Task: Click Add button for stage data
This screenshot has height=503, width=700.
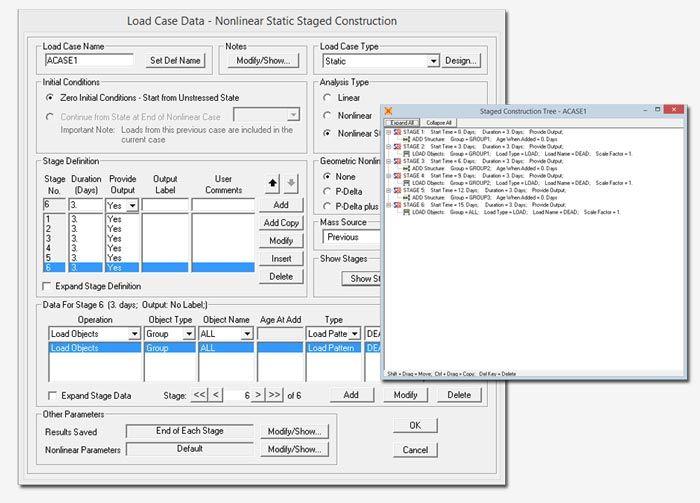Action: 351,395
